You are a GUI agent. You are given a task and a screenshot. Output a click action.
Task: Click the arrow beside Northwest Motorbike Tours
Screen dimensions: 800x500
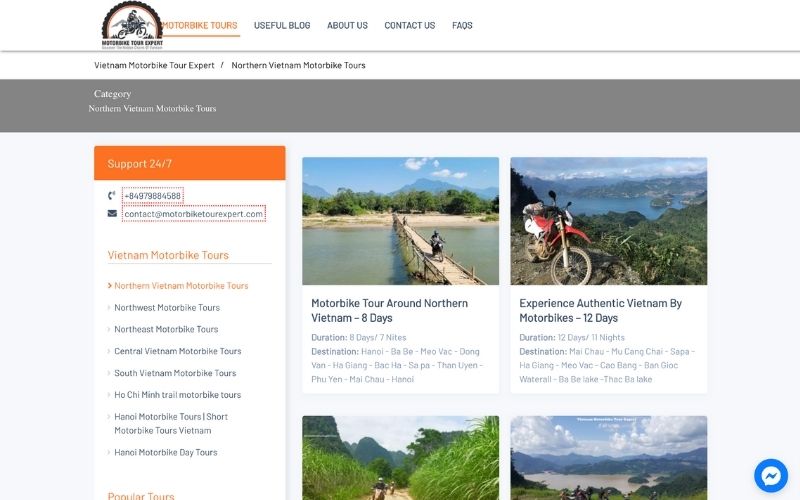(109, 308)
